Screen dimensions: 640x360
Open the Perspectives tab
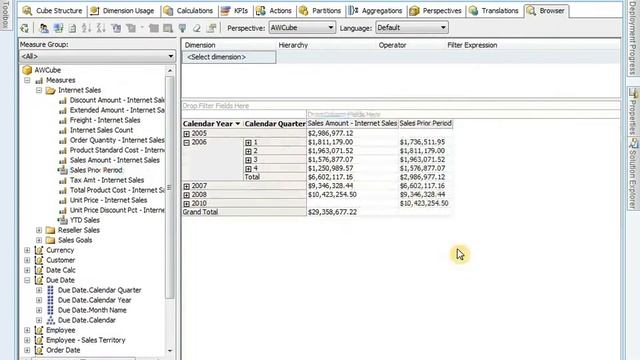(436, 11)
